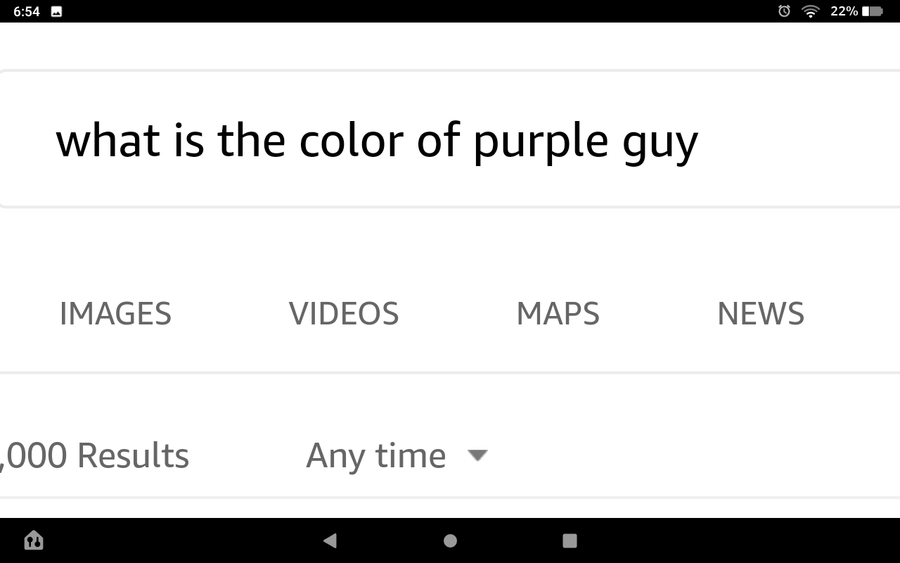The height and width of the screenshot is (563, 900).
Task: Open the MAPS search tab
Action: pos(558,314)
